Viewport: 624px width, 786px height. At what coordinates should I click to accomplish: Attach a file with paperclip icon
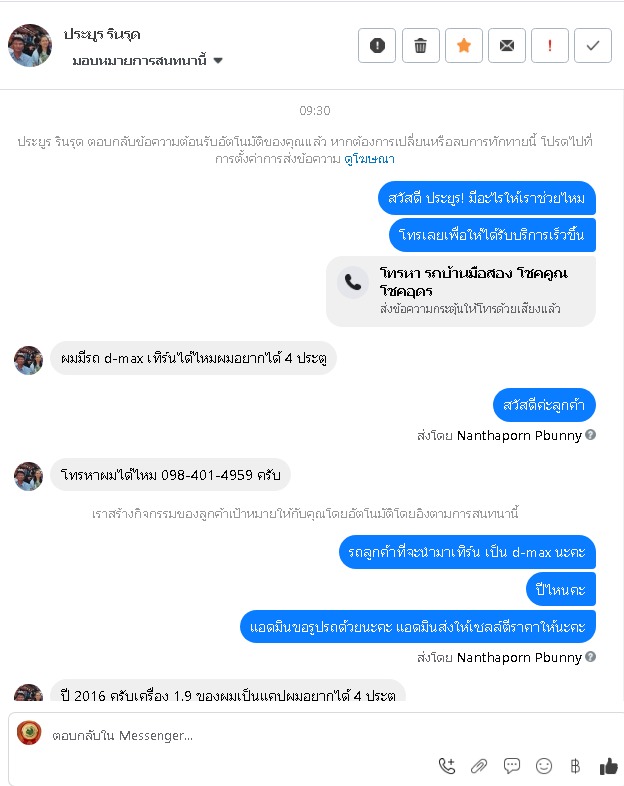pos(479,765)
